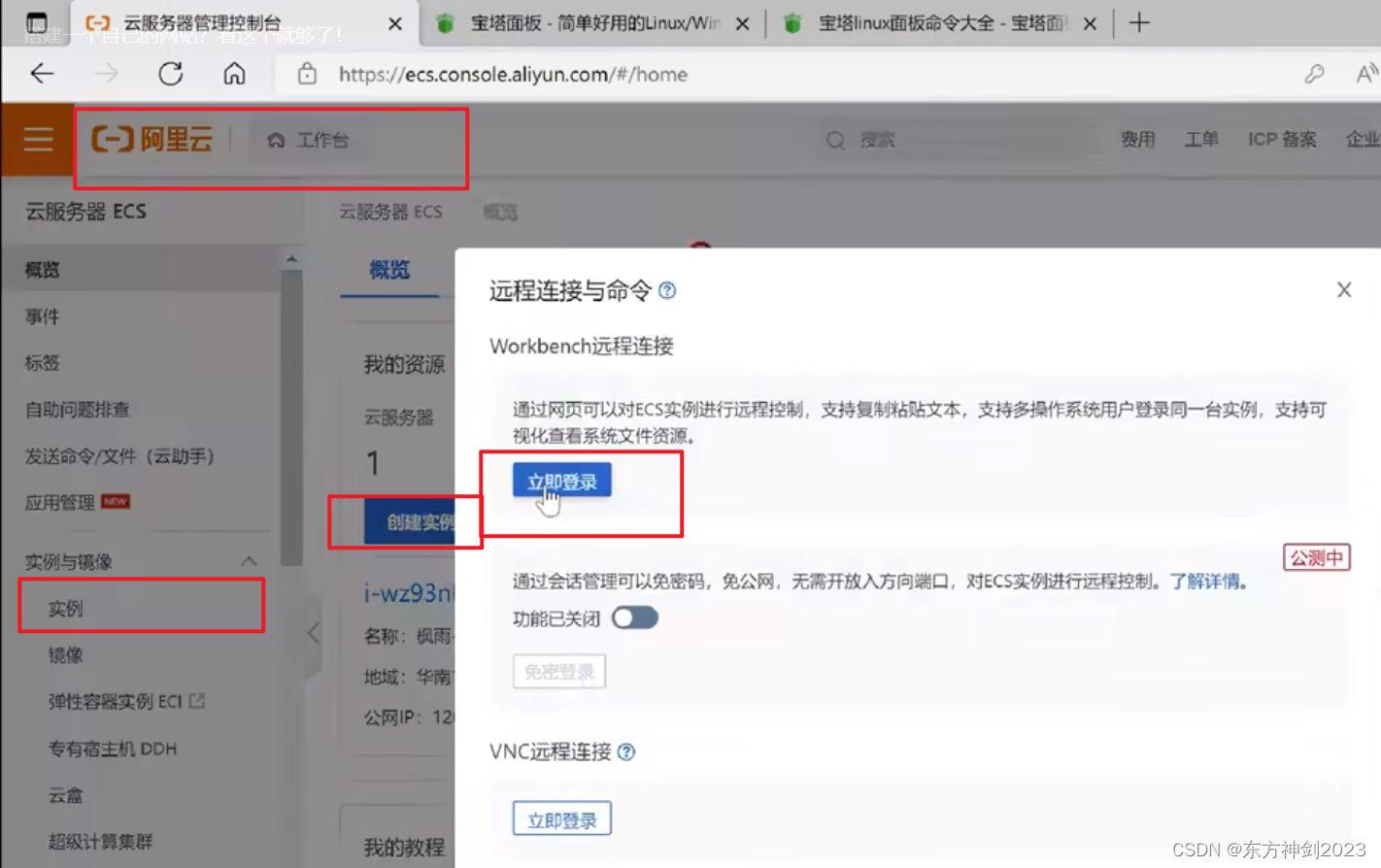Click the read aloud icon in address bar

pyautogui.click(x=1366, y=74)
